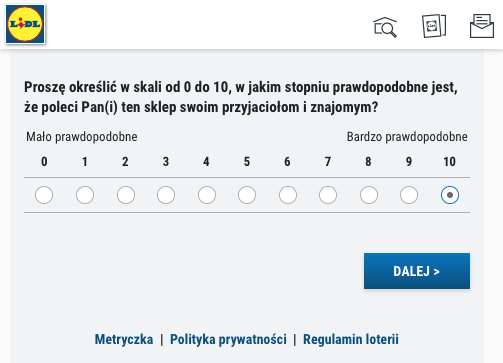Viewport: 503px width, 363px height.
Task: Select rating 5 radio button
Action: point(247,195)
